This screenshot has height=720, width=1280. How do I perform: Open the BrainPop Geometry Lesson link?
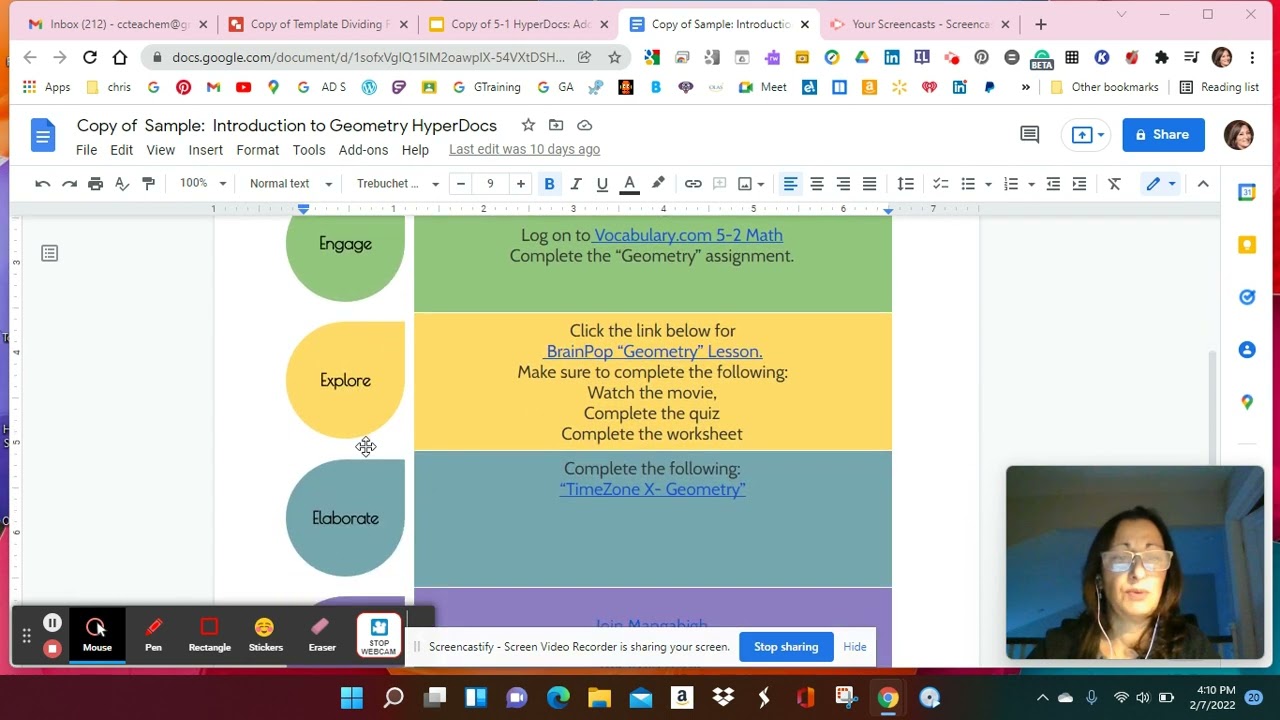coord(654,351)
